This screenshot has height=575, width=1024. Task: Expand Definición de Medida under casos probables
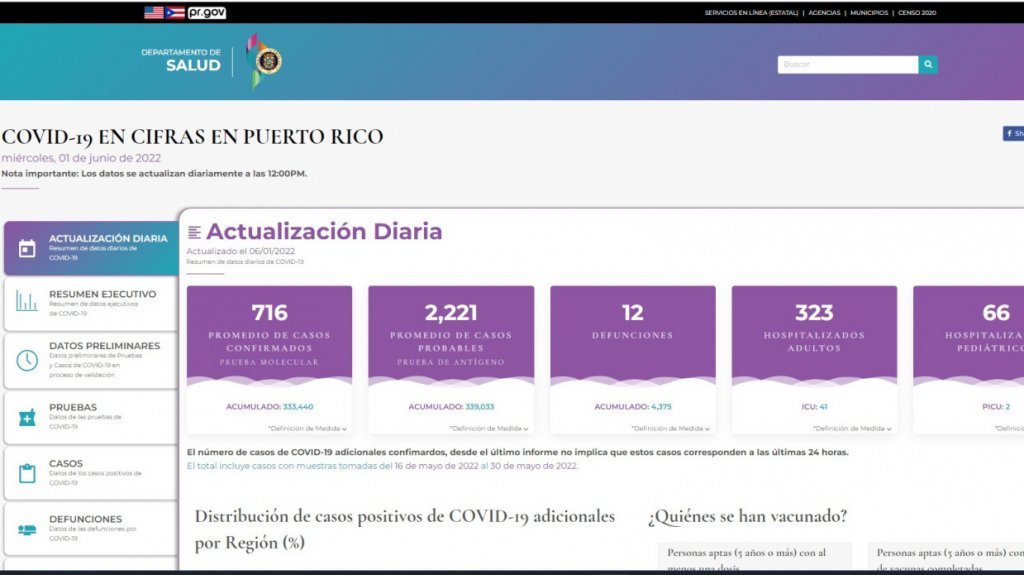coord(488,429)
